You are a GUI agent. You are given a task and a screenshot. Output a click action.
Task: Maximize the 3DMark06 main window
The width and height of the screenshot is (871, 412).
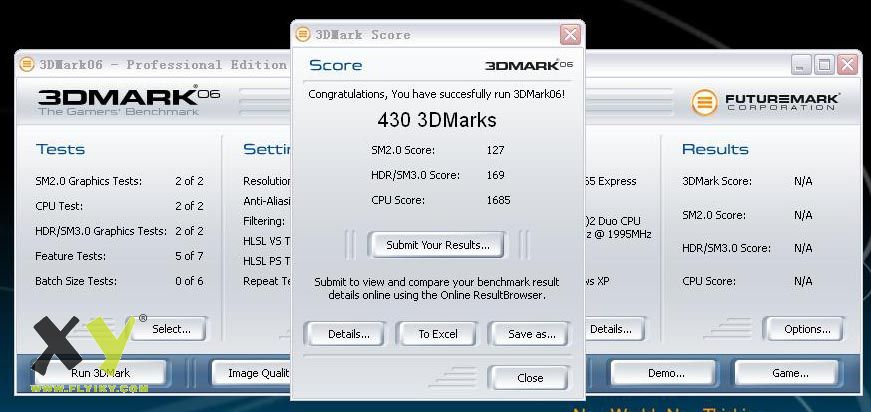(824, 65)
